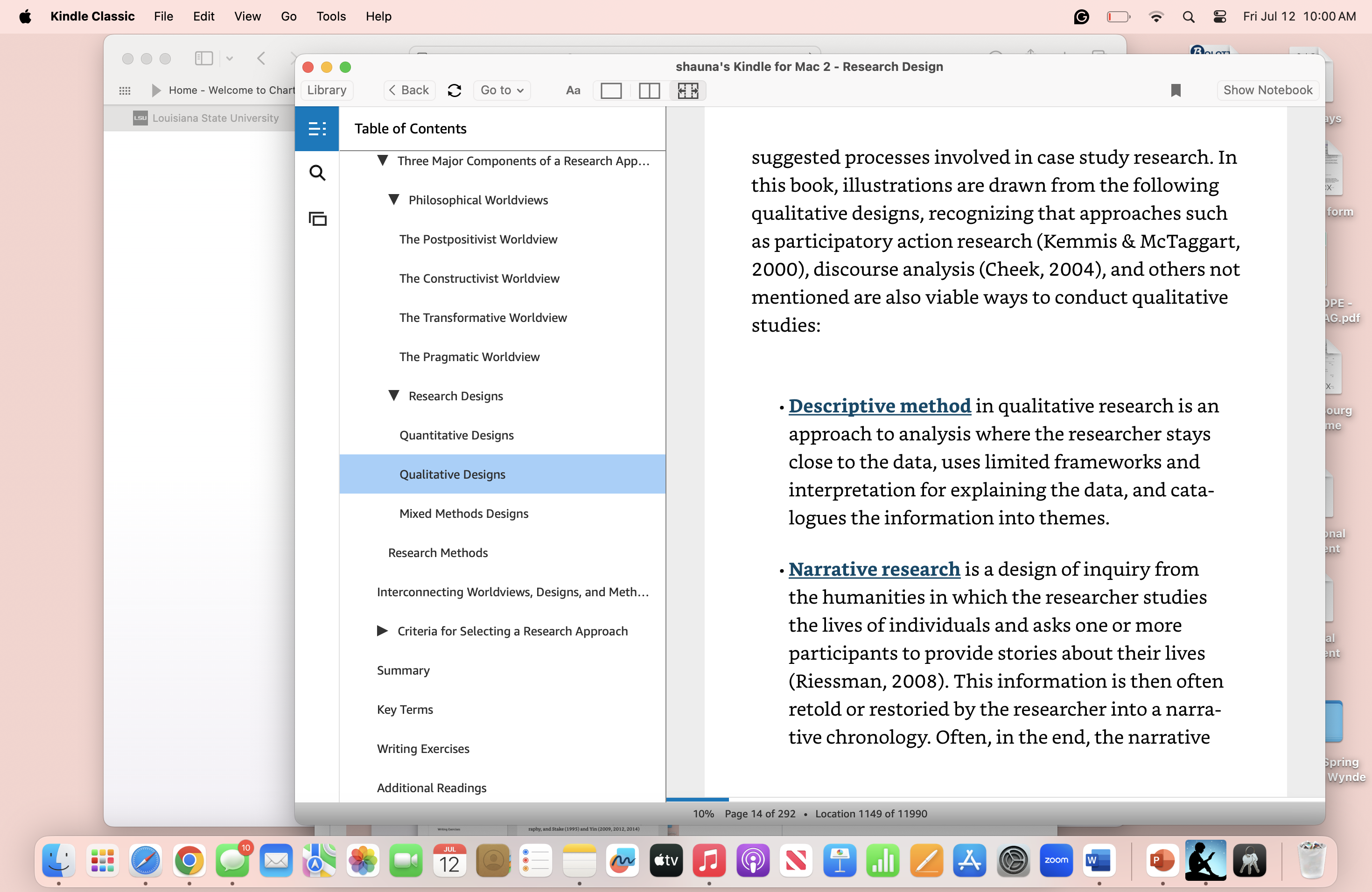Open the Tools menu
Image resolution: width=1372 pixels, height=892 pixels.
331,16
